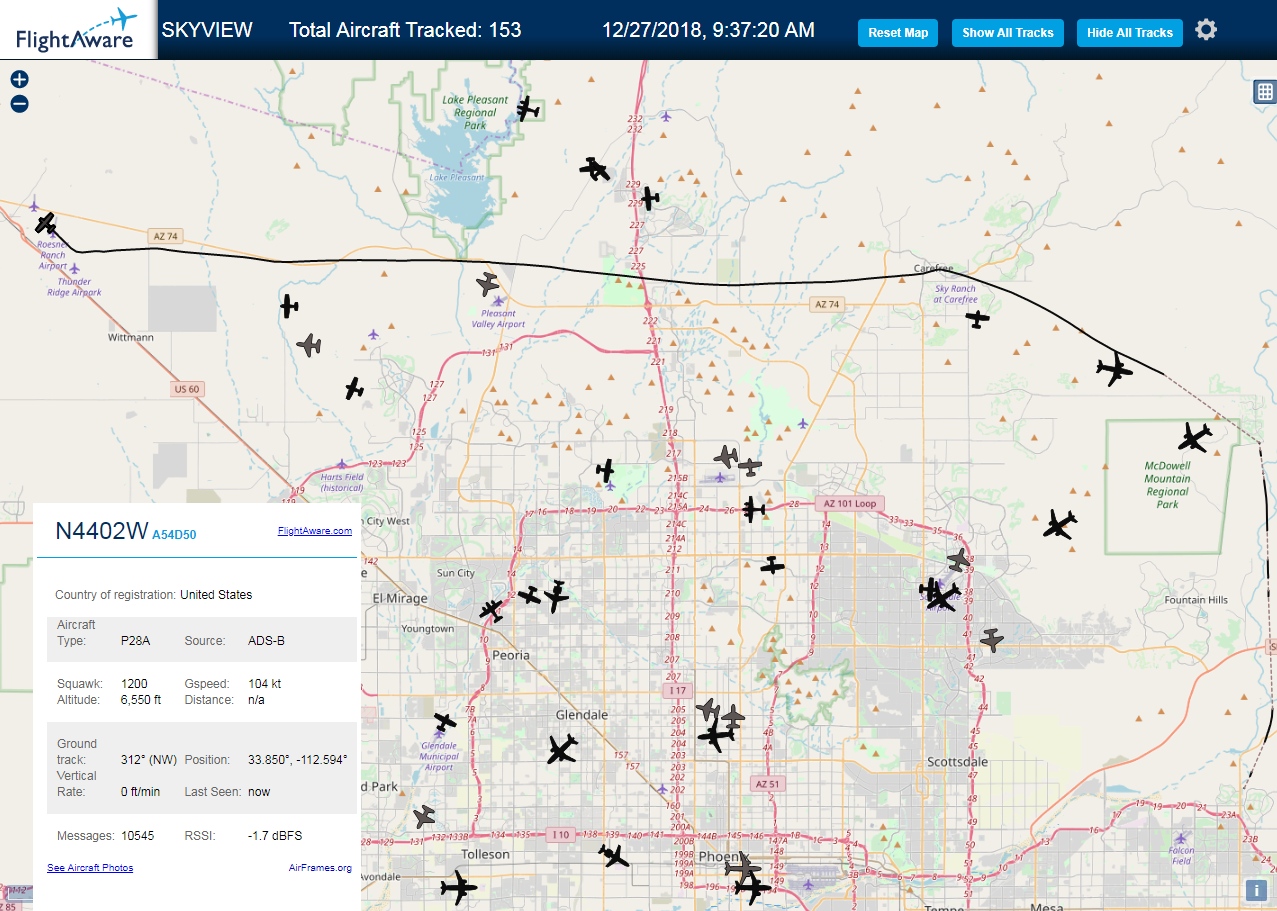Click the SKYVIEW title text
The height and width of the screenshot is (911, 1277).
pos(207,30)
